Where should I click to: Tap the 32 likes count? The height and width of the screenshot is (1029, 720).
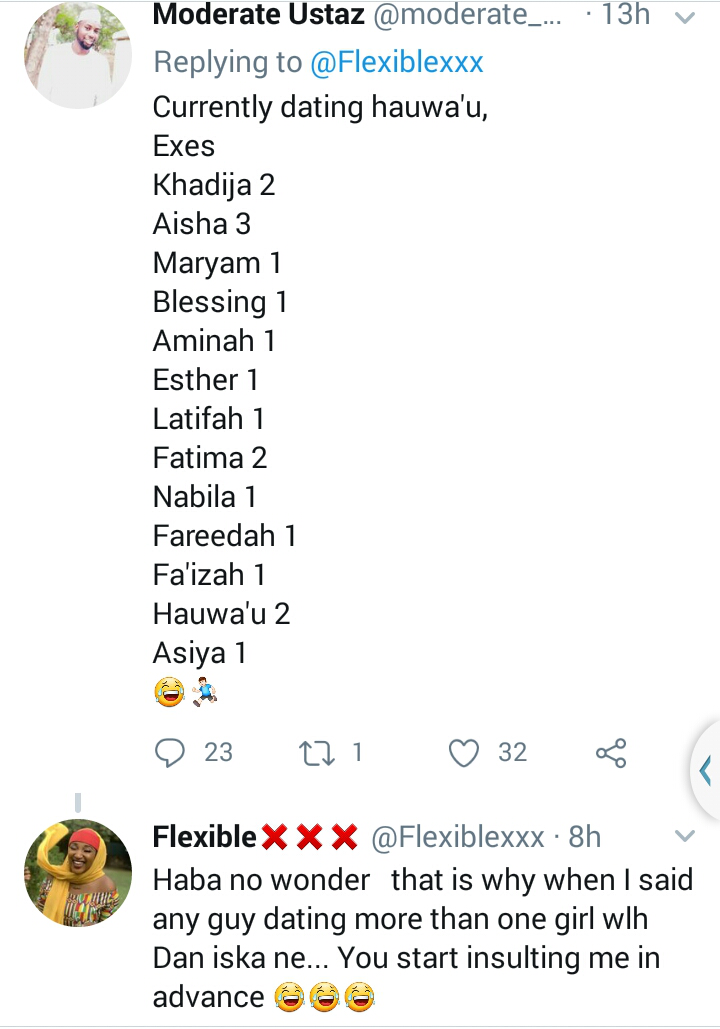[512, 753]
